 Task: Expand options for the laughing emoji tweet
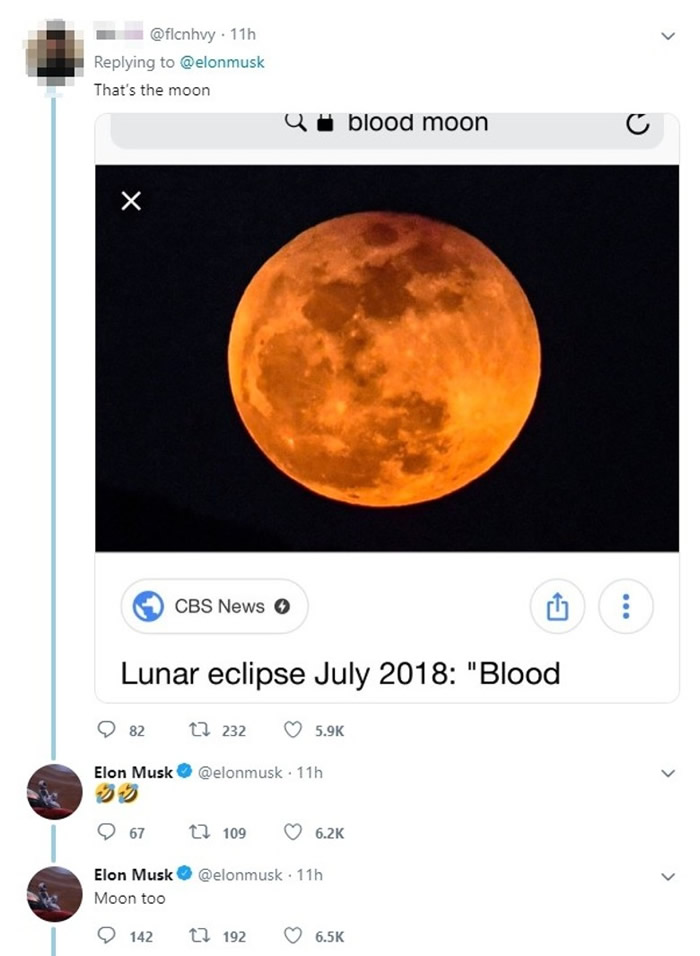[x=668, y=773]
